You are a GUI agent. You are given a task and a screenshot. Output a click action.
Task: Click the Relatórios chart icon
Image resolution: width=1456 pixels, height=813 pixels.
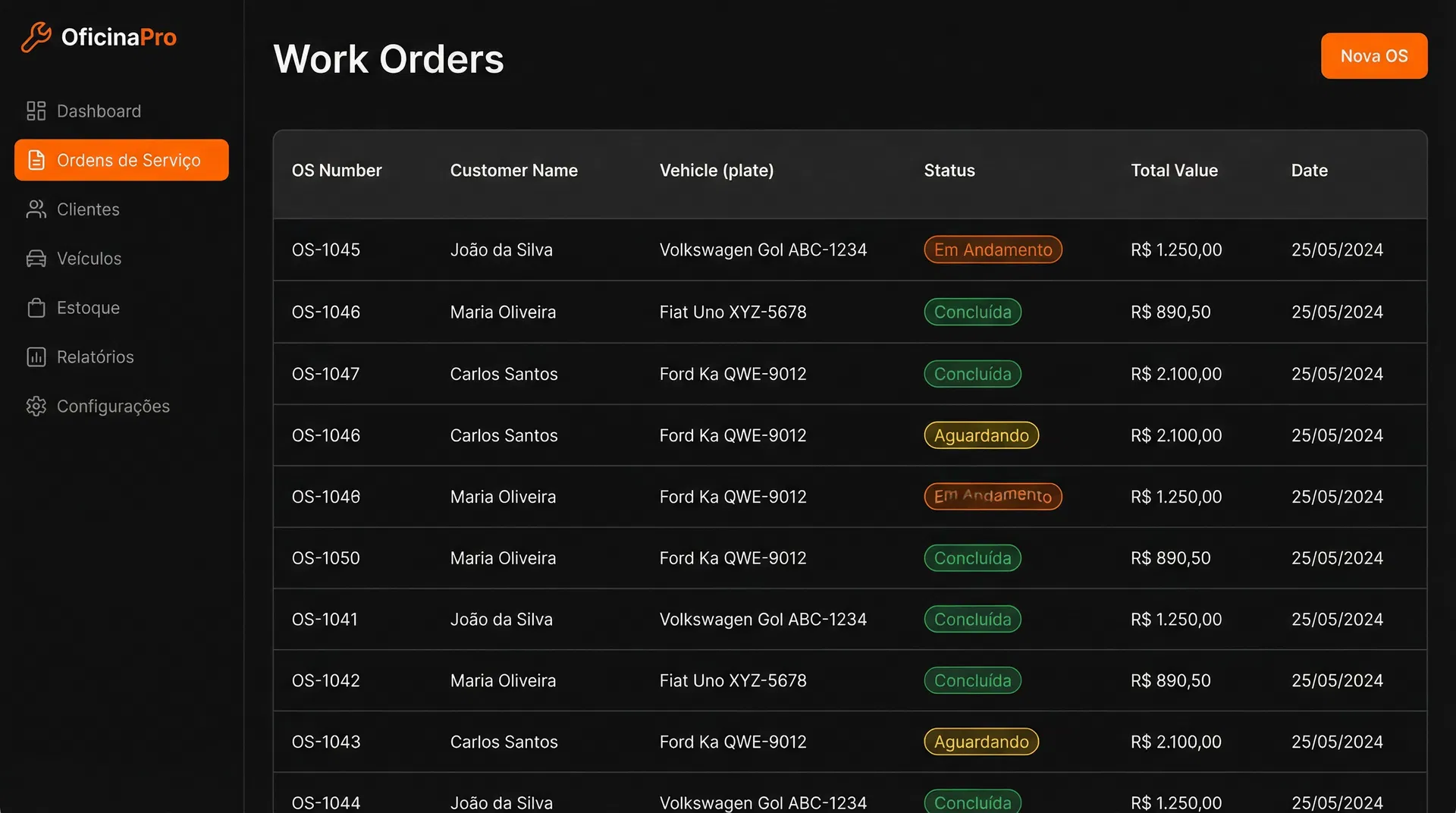pyautogui.click(x=36, y=357)
